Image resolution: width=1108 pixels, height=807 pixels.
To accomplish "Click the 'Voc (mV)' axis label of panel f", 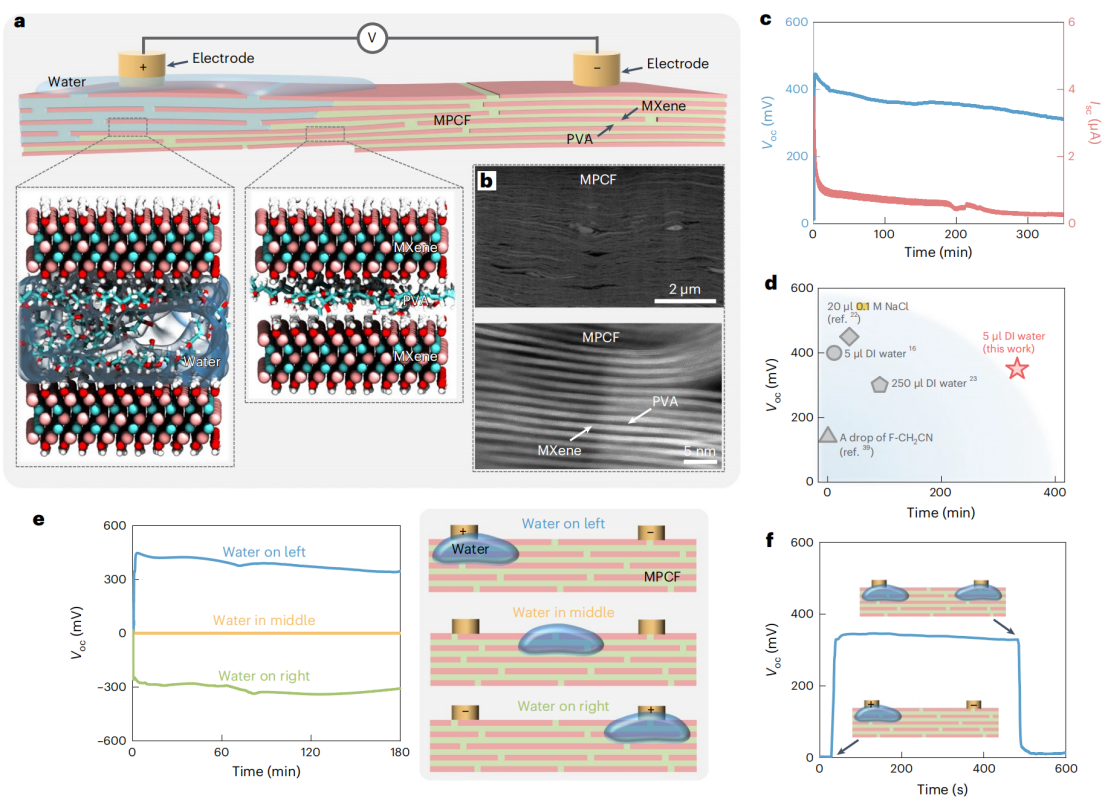I will [x=774, y=649].
